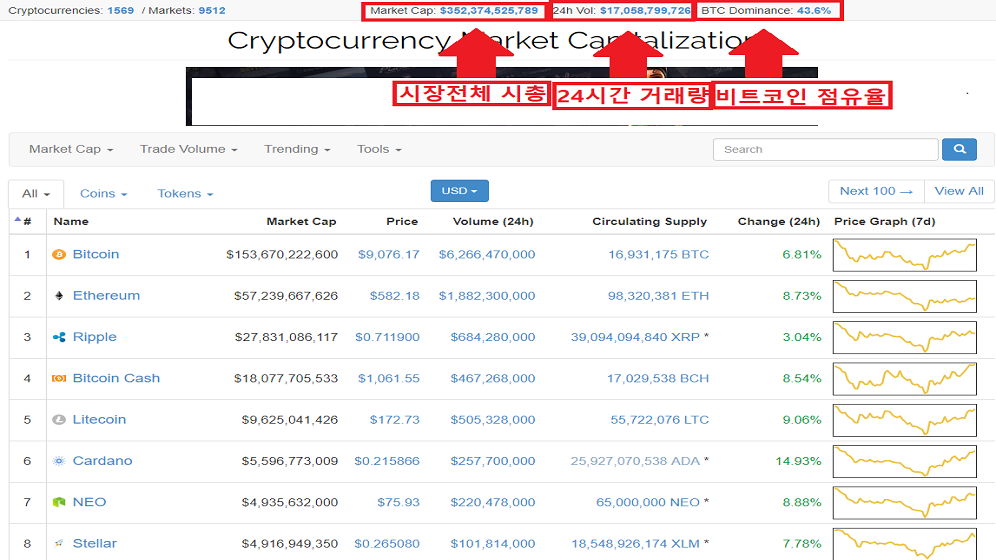The width and height of the screenshot is (996, 560).
Task: Expand the Market Cap menu
Action: [70, 149]
